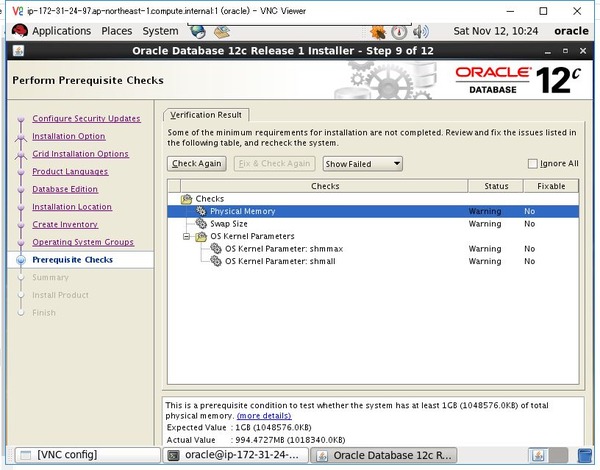Click the Actual Value 994.4727MB text
Viewport: 600px width, 470px height.
[290, 440]
